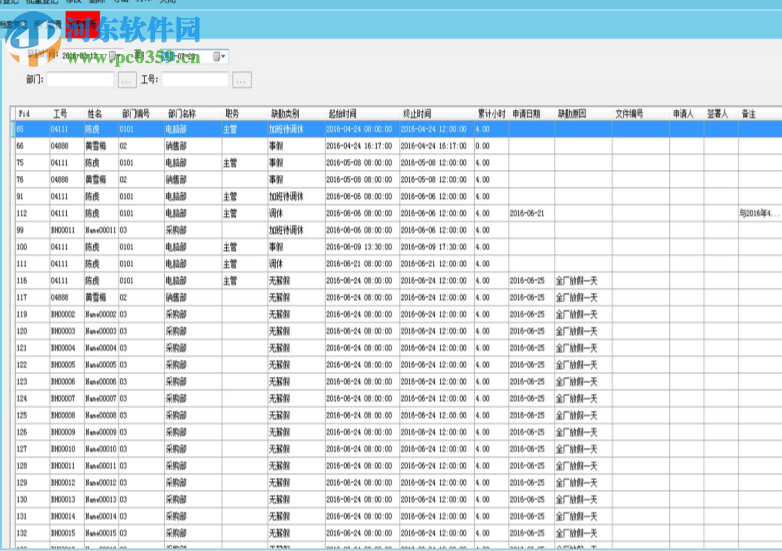The image size is (782, 551).
Task: Click the 签署人 column header
Action: point(718,114)
